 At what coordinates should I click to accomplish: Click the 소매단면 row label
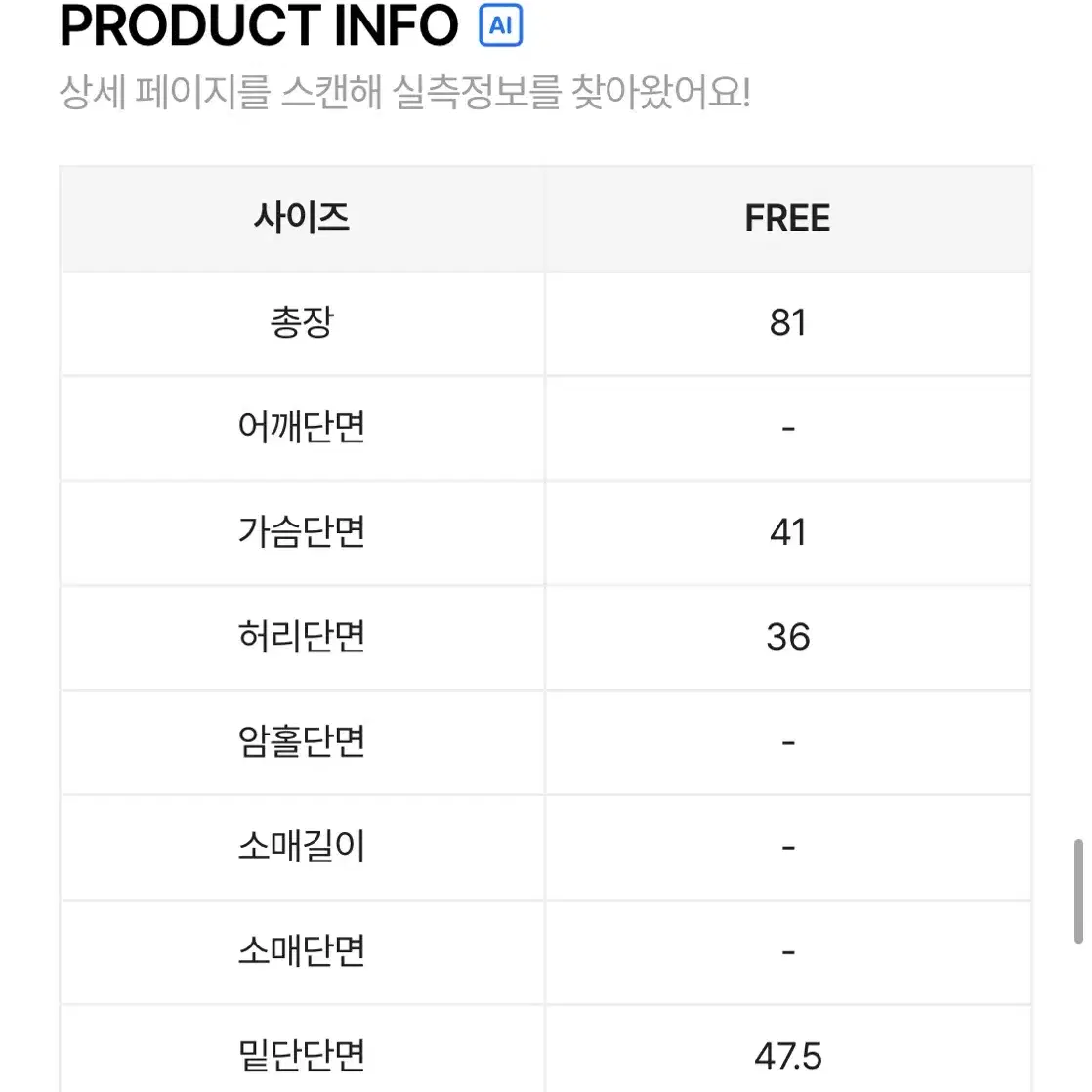coord(302,950)
